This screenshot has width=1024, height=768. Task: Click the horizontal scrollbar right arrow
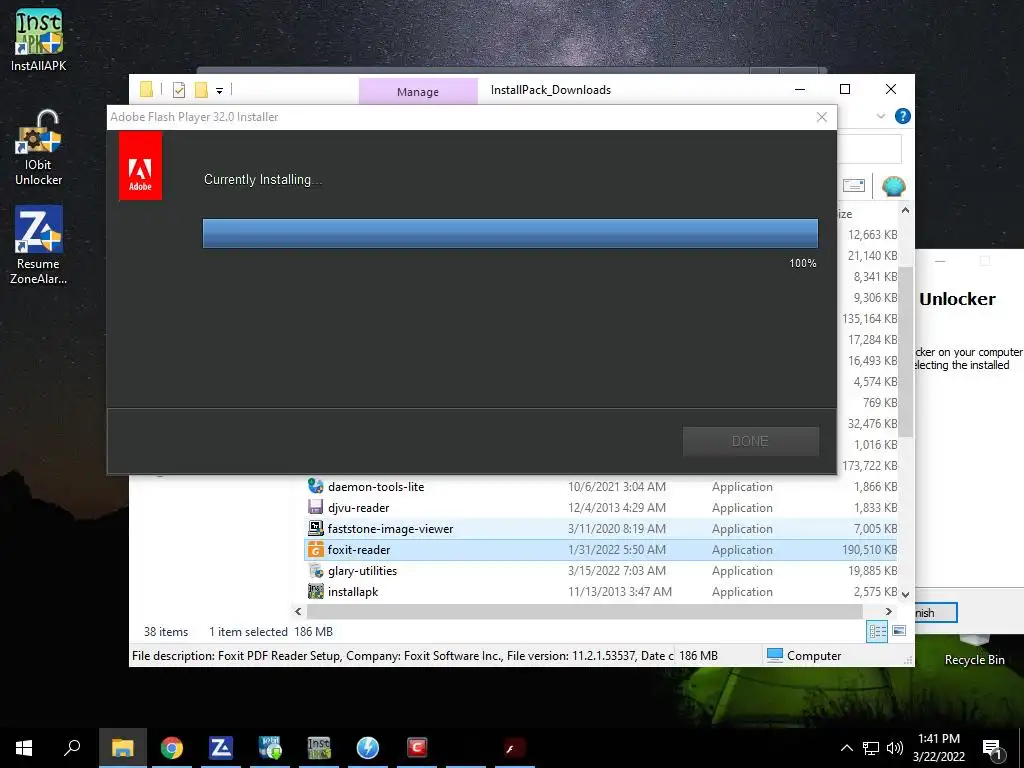[888, 611]
